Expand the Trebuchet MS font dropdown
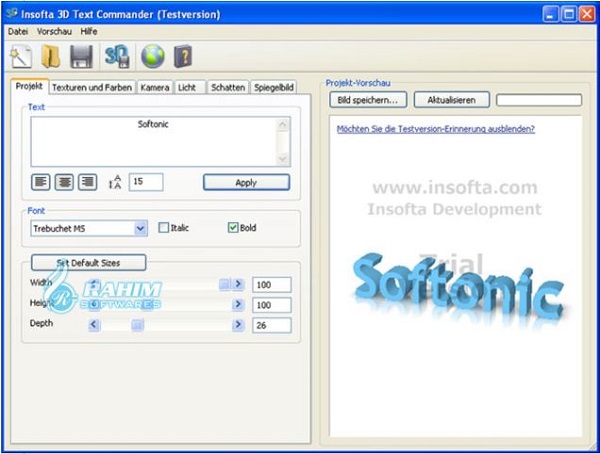This screenshot has width=600, height=454. [140, 229]
